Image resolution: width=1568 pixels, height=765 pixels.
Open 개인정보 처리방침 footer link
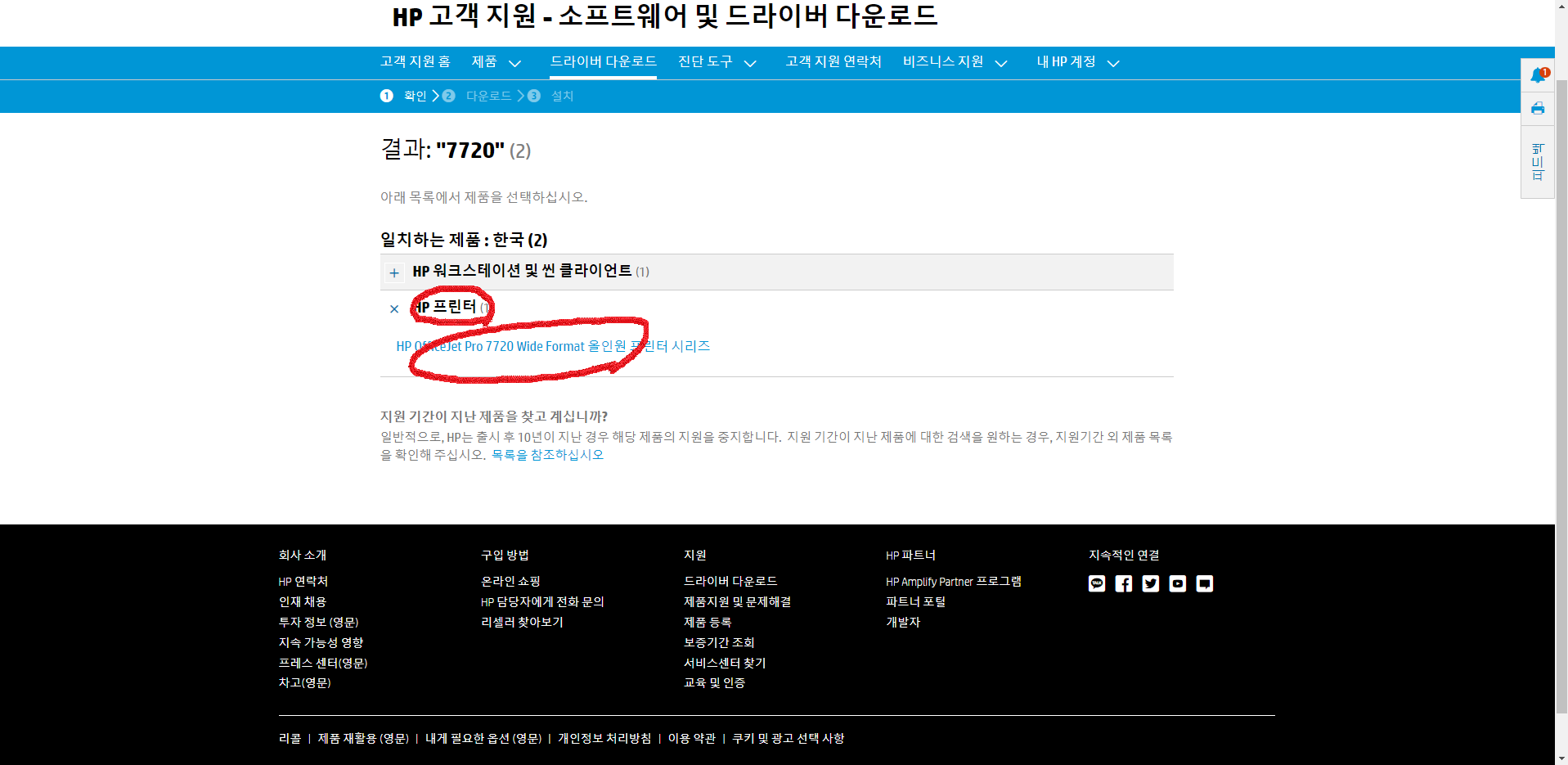(604, 739)
